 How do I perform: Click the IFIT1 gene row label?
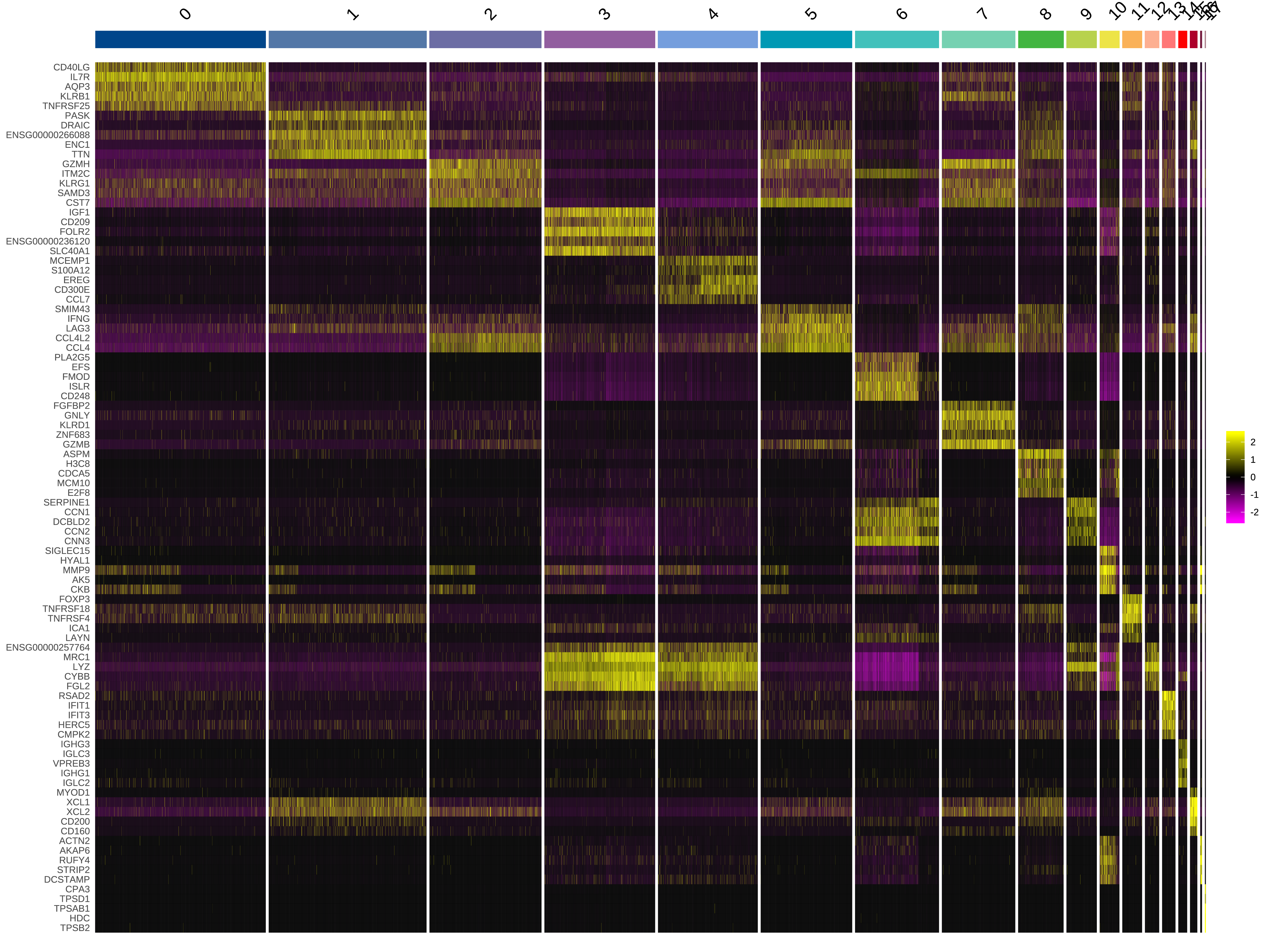click(79, 706)
